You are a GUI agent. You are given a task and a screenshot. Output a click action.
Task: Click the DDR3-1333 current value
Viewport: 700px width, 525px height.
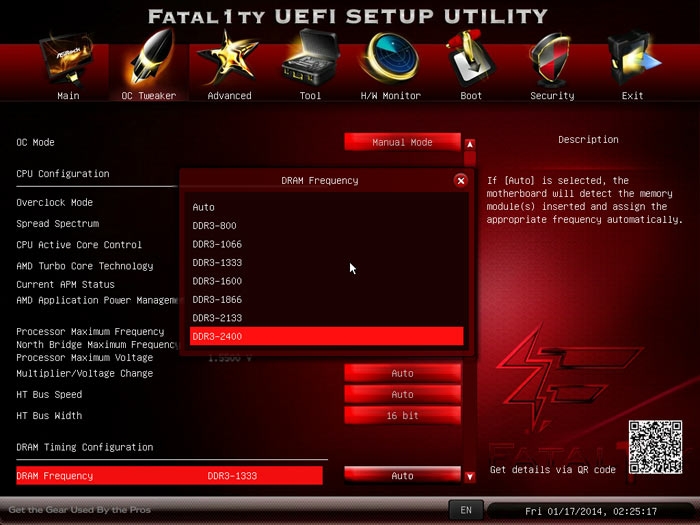[232, 476]
